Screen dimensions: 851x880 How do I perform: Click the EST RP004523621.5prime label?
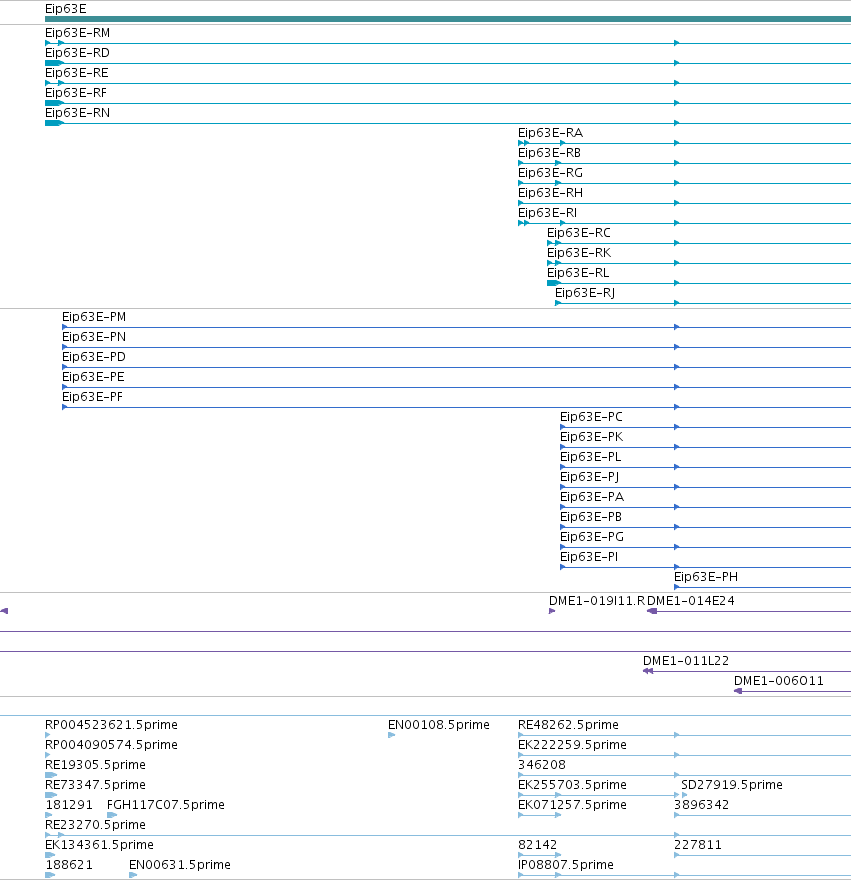point(111,725)
